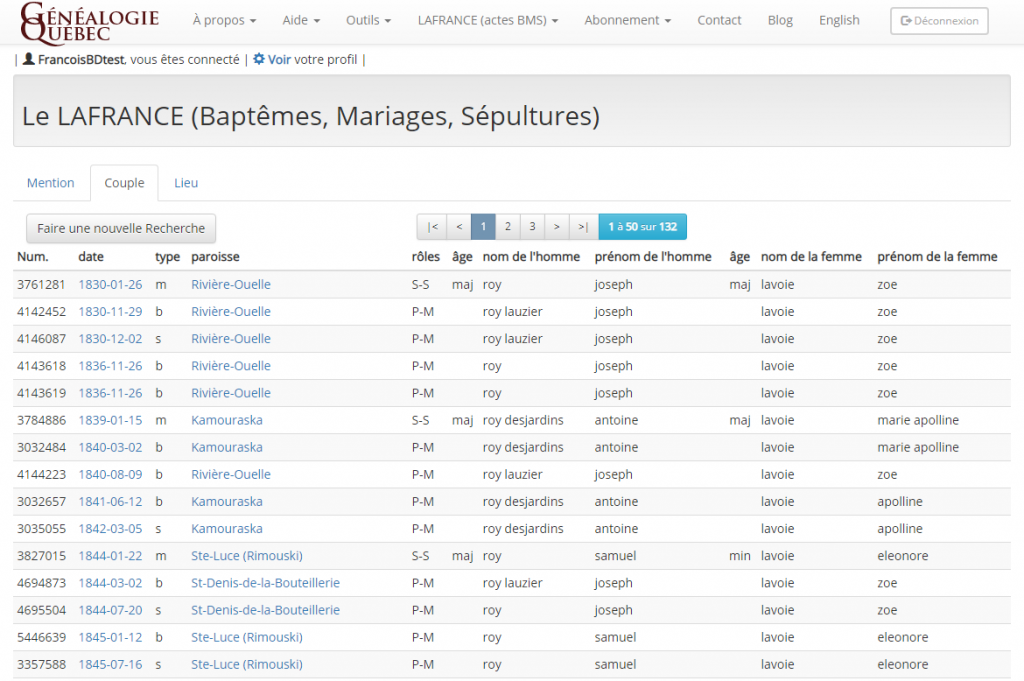Viewport: 1024px width, 681px height.
Task: Click 'marie apolline' in row 3784886
Action: pyautogui.click(x=918, y=420)
